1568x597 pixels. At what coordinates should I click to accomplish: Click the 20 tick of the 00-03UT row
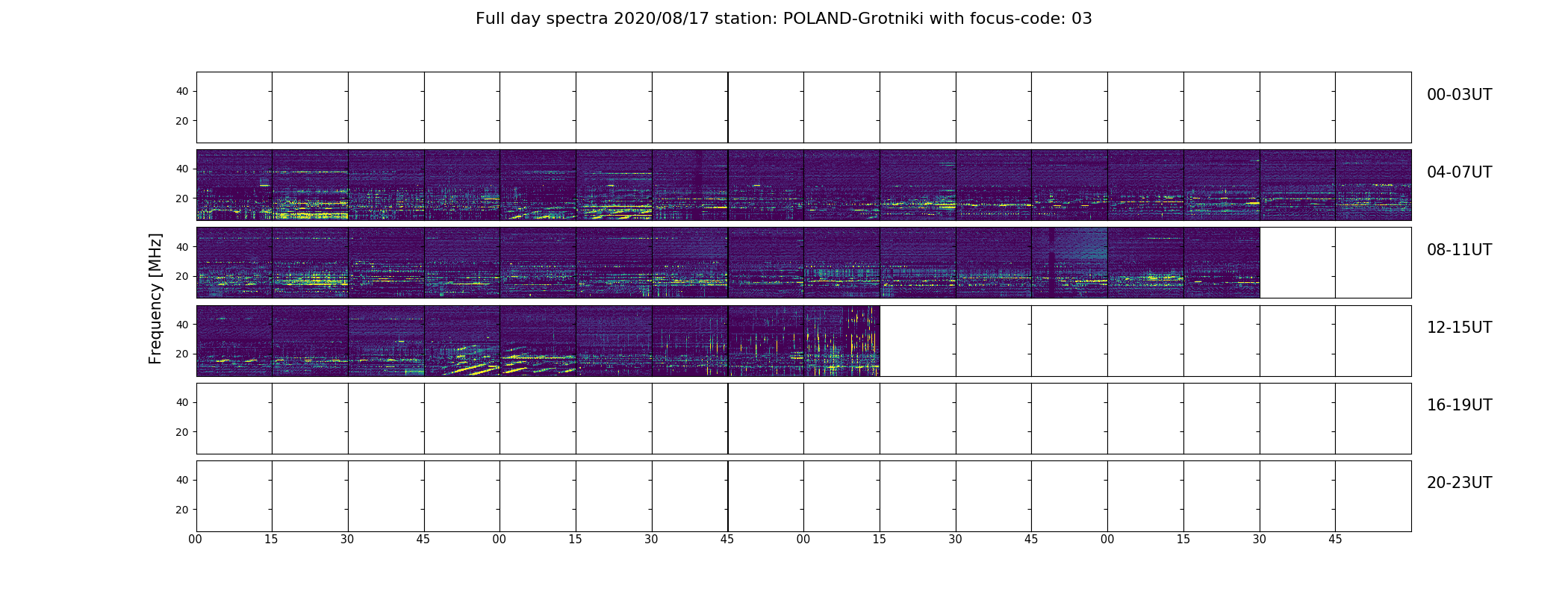182,121
